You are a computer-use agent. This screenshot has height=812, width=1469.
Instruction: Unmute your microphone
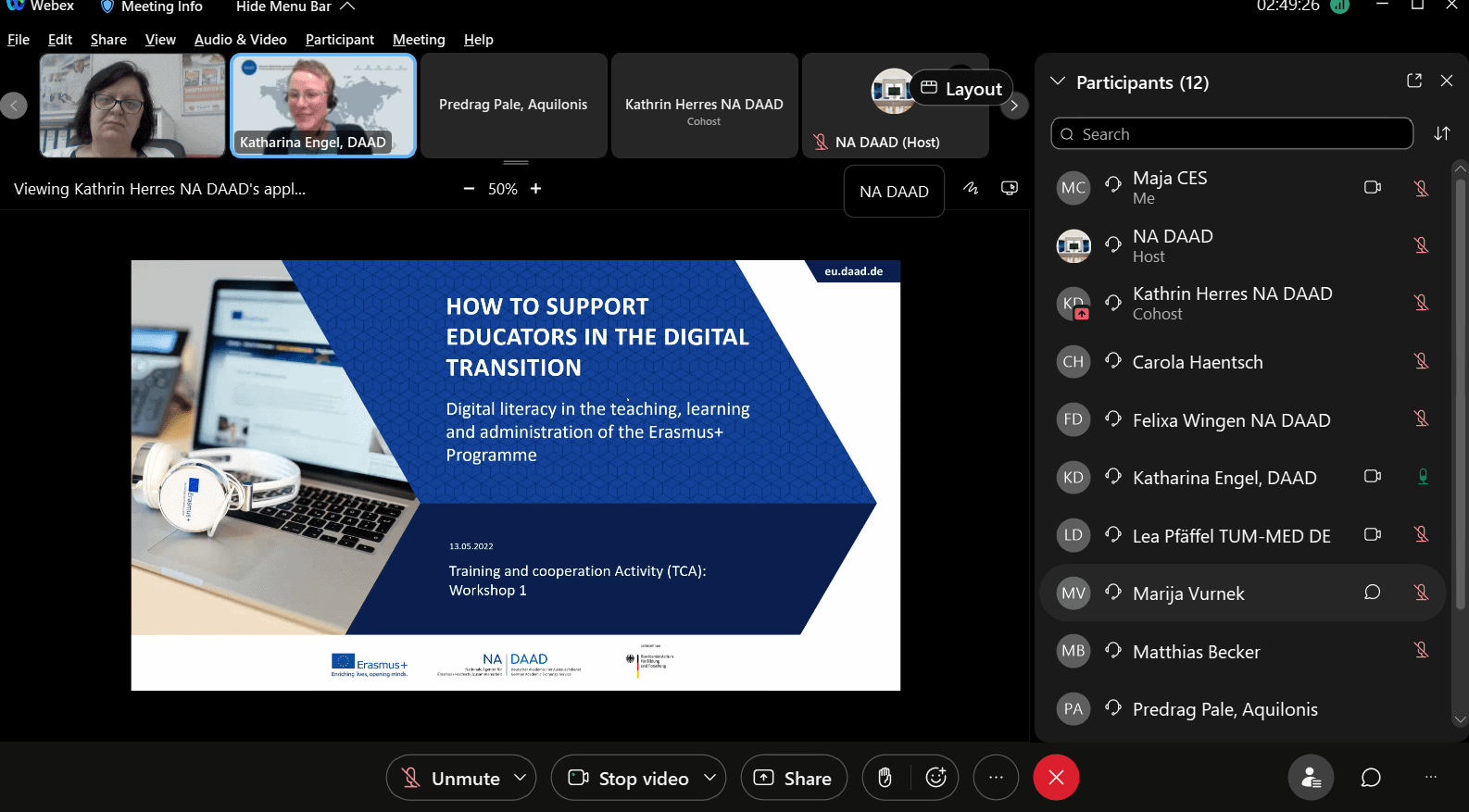pyautogui.click(x=450, y=778)
